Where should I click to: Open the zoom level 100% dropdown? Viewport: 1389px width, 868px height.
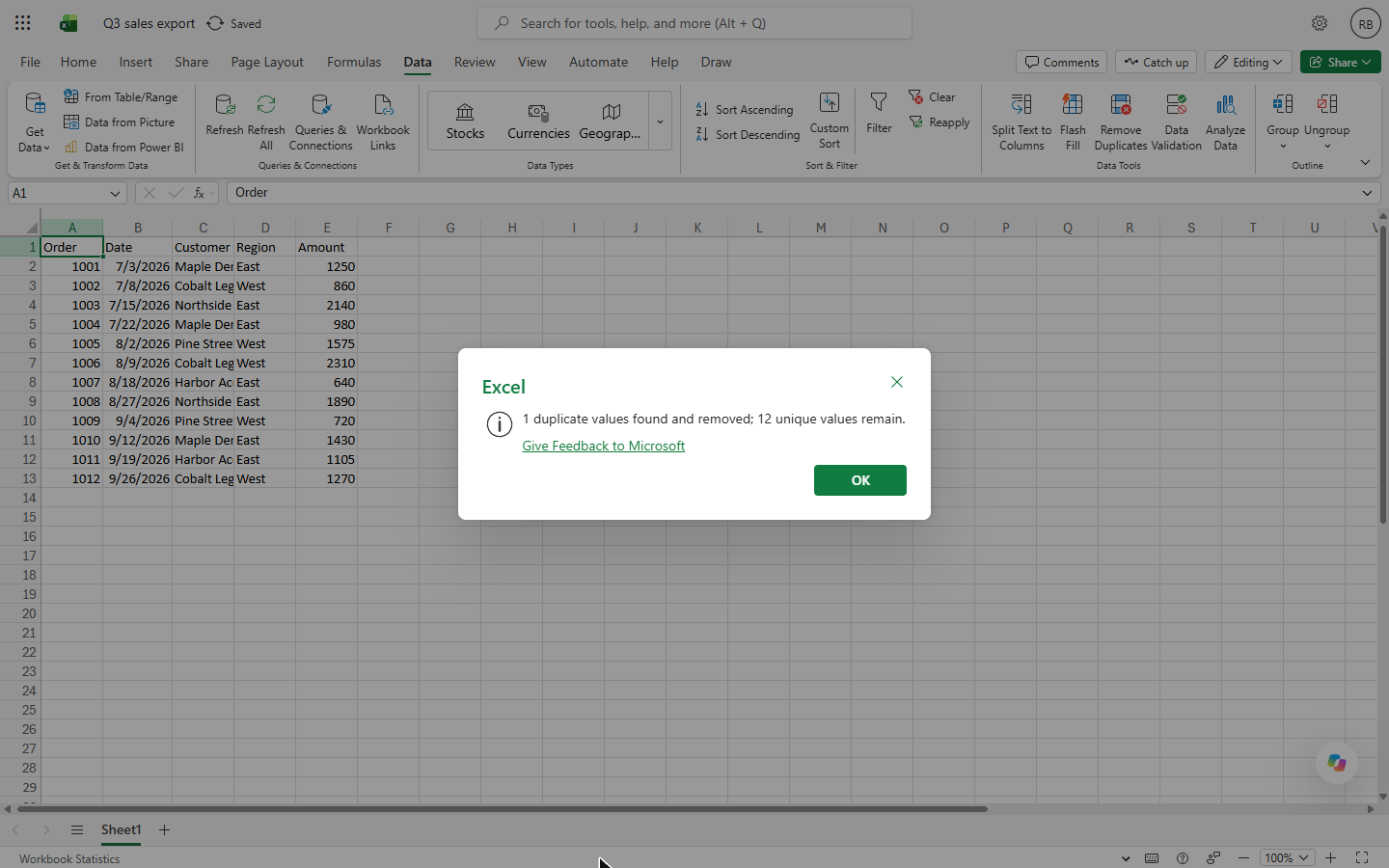[x=1288, y=858]
